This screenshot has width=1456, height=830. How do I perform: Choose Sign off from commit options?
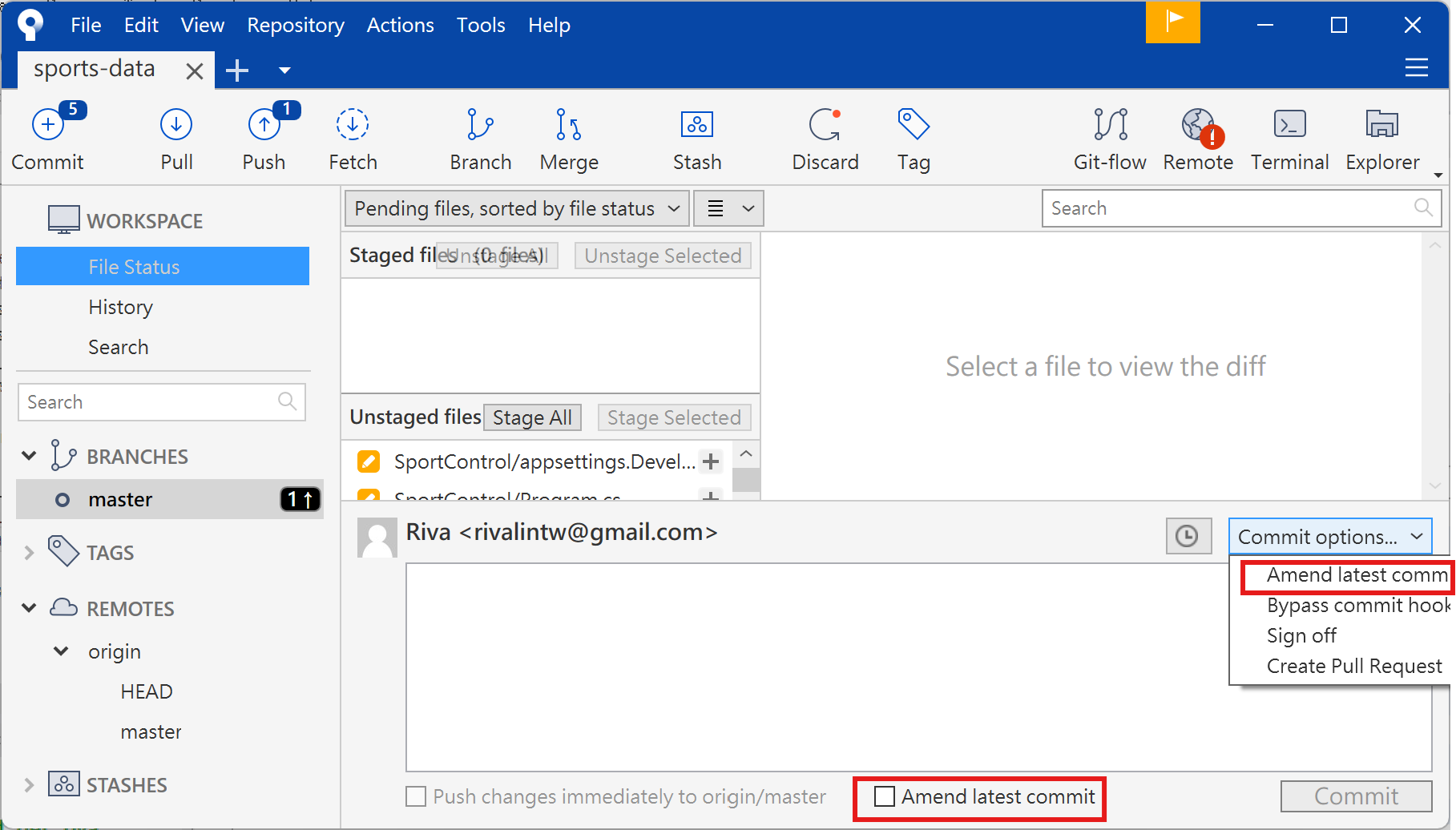pyautogui.click(x=1301, y=635)
